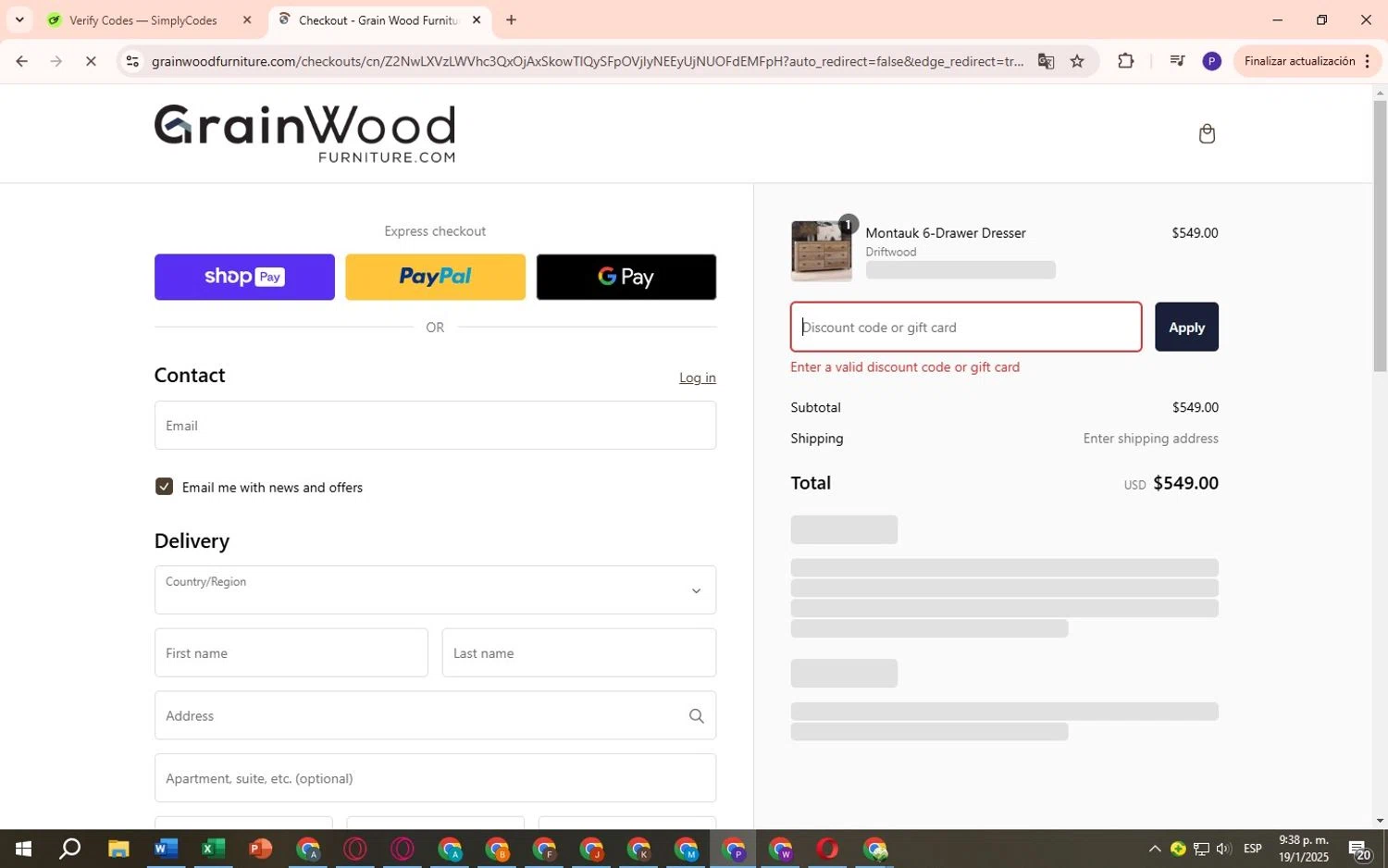1388x868 pixels.
Task: Click the Montauk 6-Drawer Dresser name
Action: click(x=945, y=233)
